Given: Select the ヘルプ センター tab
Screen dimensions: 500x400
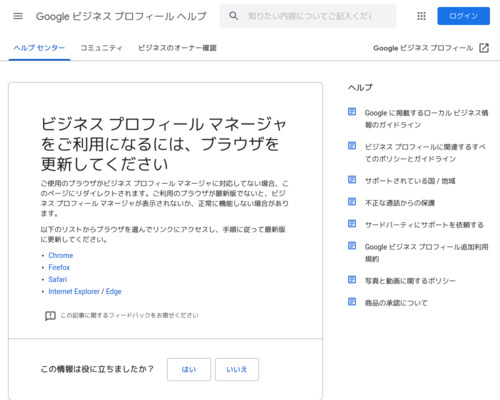Looking at the screenshot, I should [x=39, y=48].
